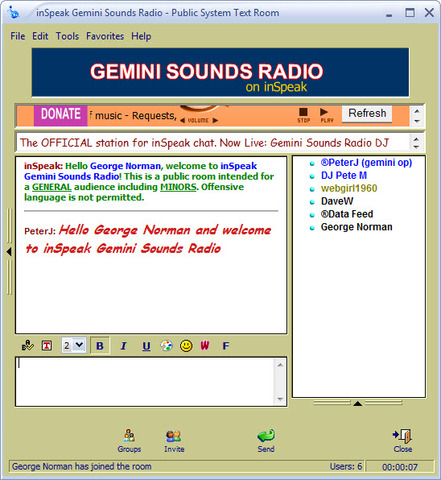Screen dimensions: 441x480
Task: Toggle Underline text formatting
Action: [146, 346]
